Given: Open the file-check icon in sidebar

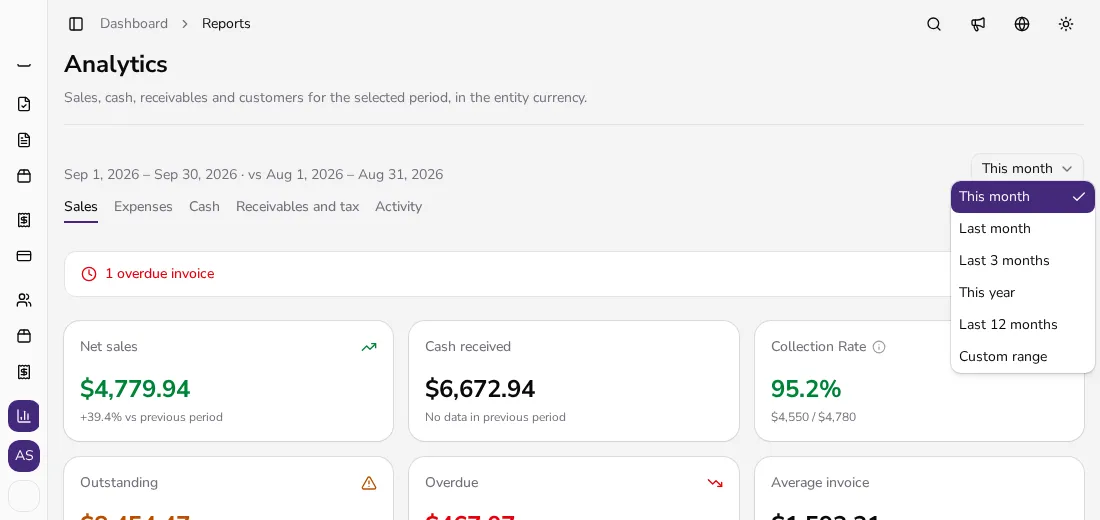Looking at the screenshot, I should (24, 104).
